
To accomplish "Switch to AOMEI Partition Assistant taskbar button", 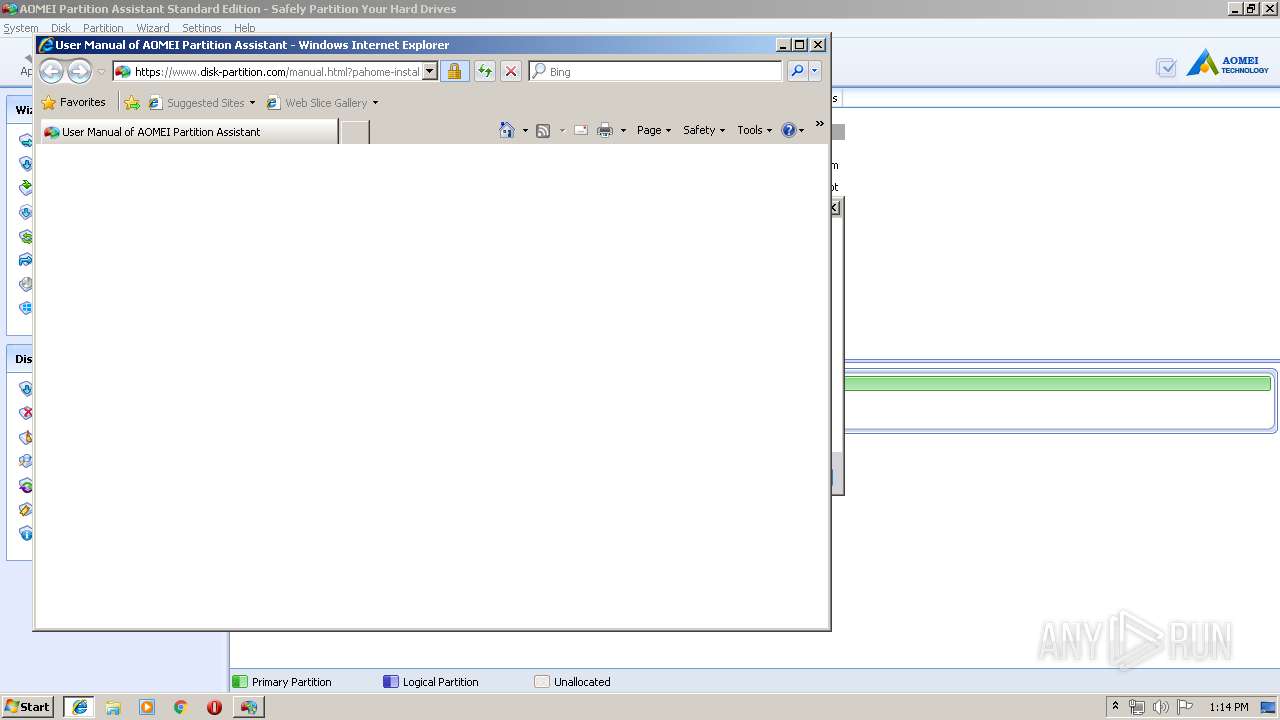I will point(249,707).
